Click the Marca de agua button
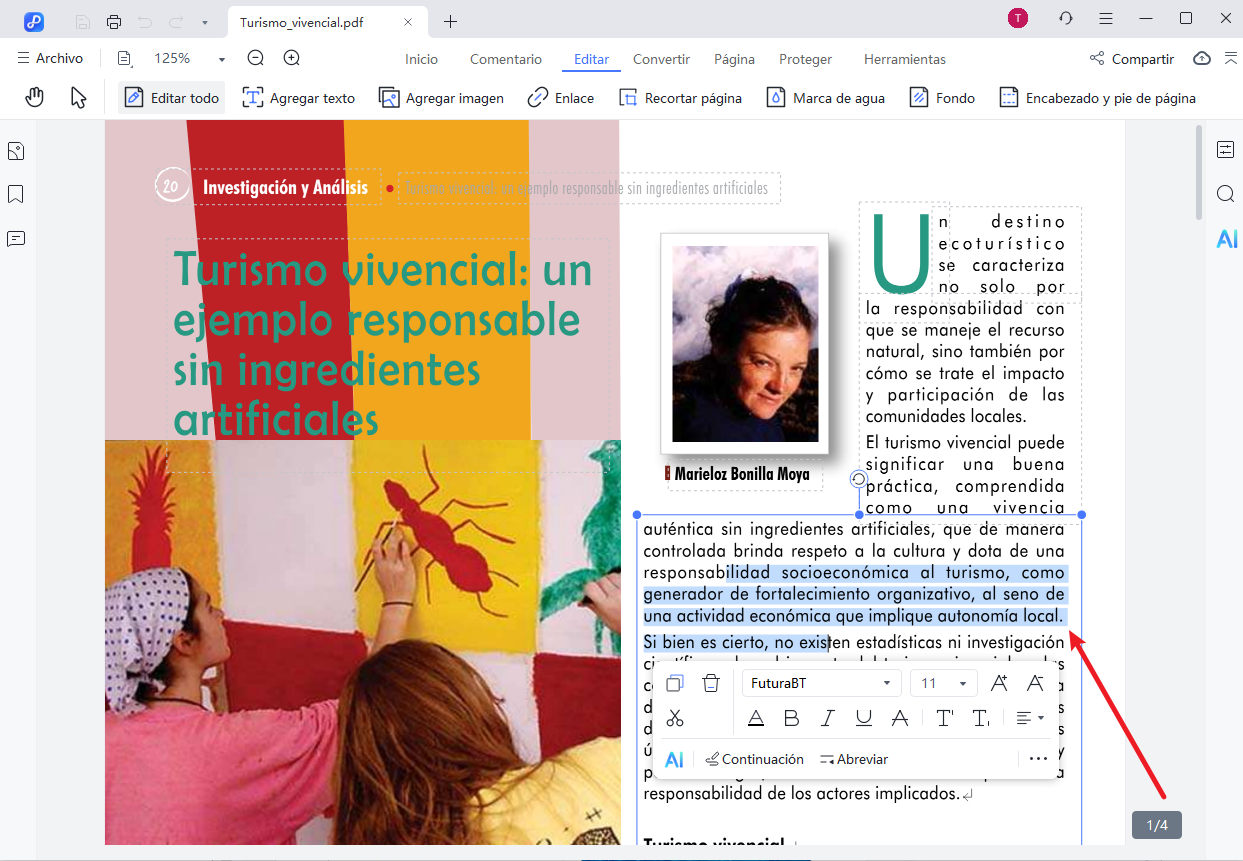Viewport: 1243px width, 861px height. 826,97
